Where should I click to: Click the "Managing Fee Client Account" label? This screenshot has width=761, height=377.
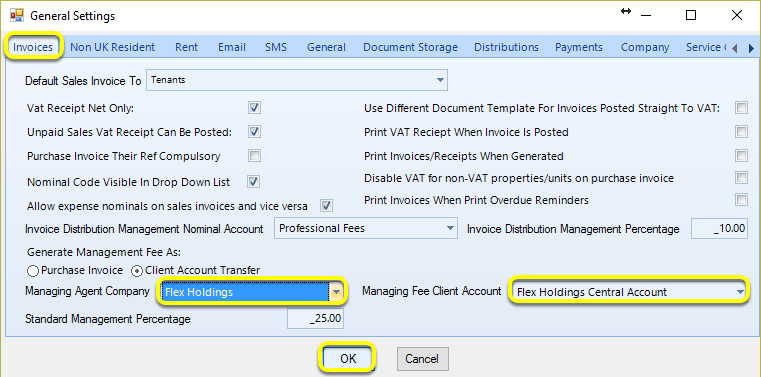pyautogui.click(x=432, y=291)
